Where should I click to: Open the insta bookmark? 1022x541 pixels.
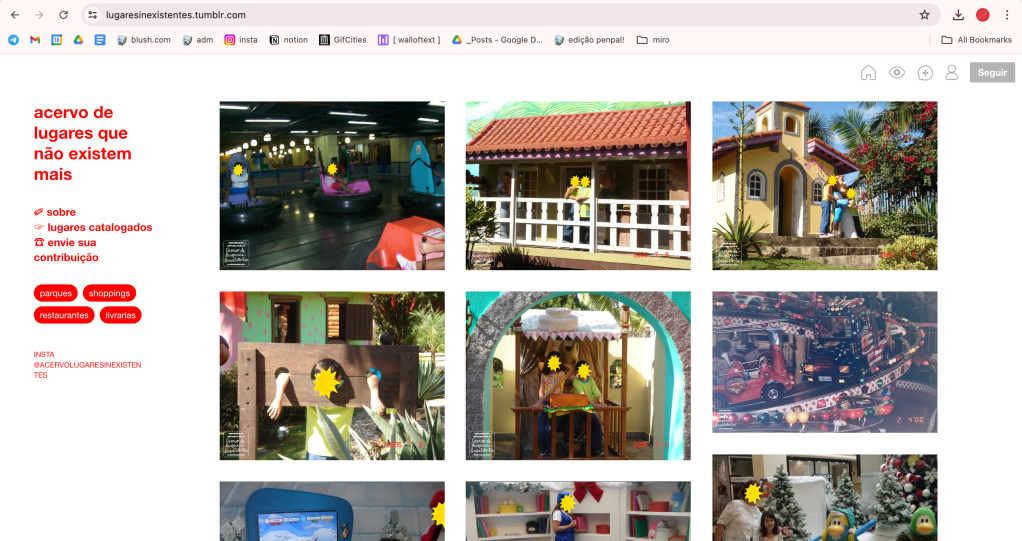point(240,40)
